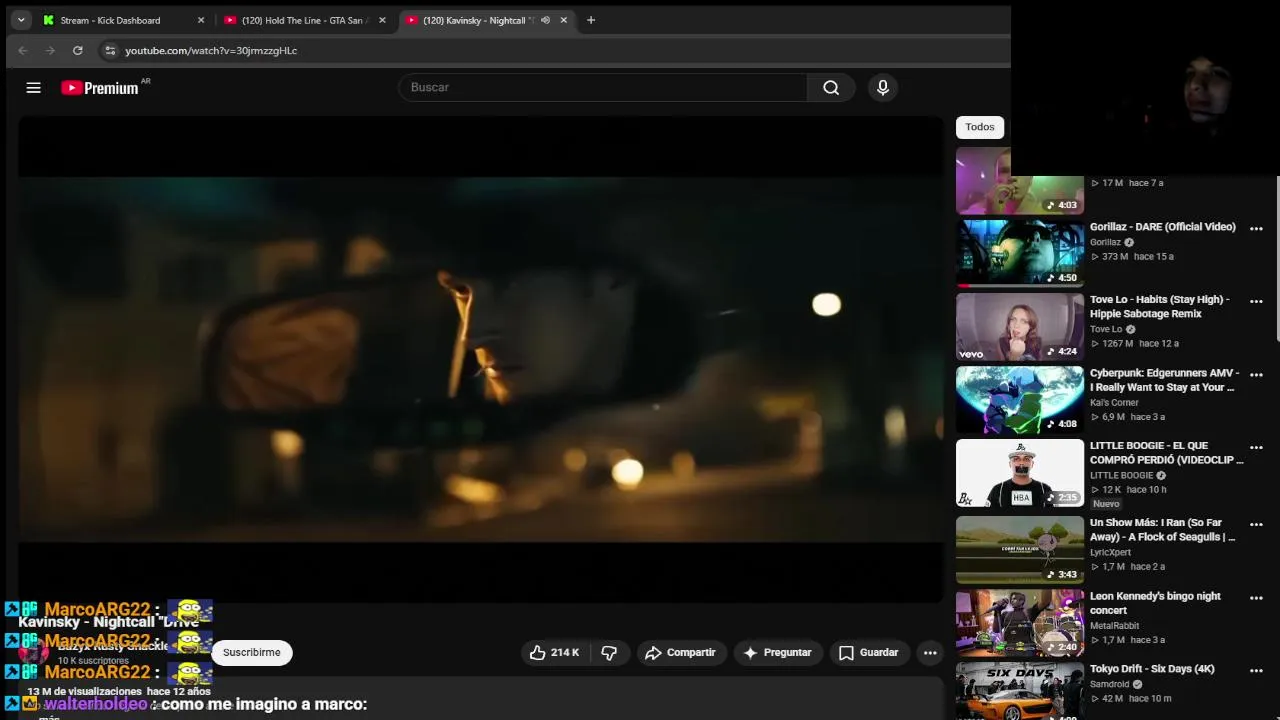This screenshot has width=1280, height=720.
Task: Close the Stream - Kick Dashboard tab
Action: coord(200,20)
